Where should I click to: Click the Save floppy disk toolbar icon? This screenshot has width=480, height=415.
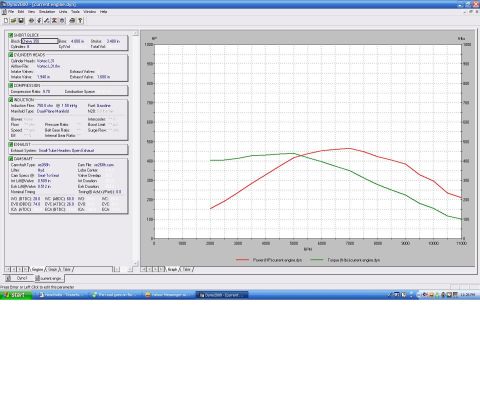21,21
